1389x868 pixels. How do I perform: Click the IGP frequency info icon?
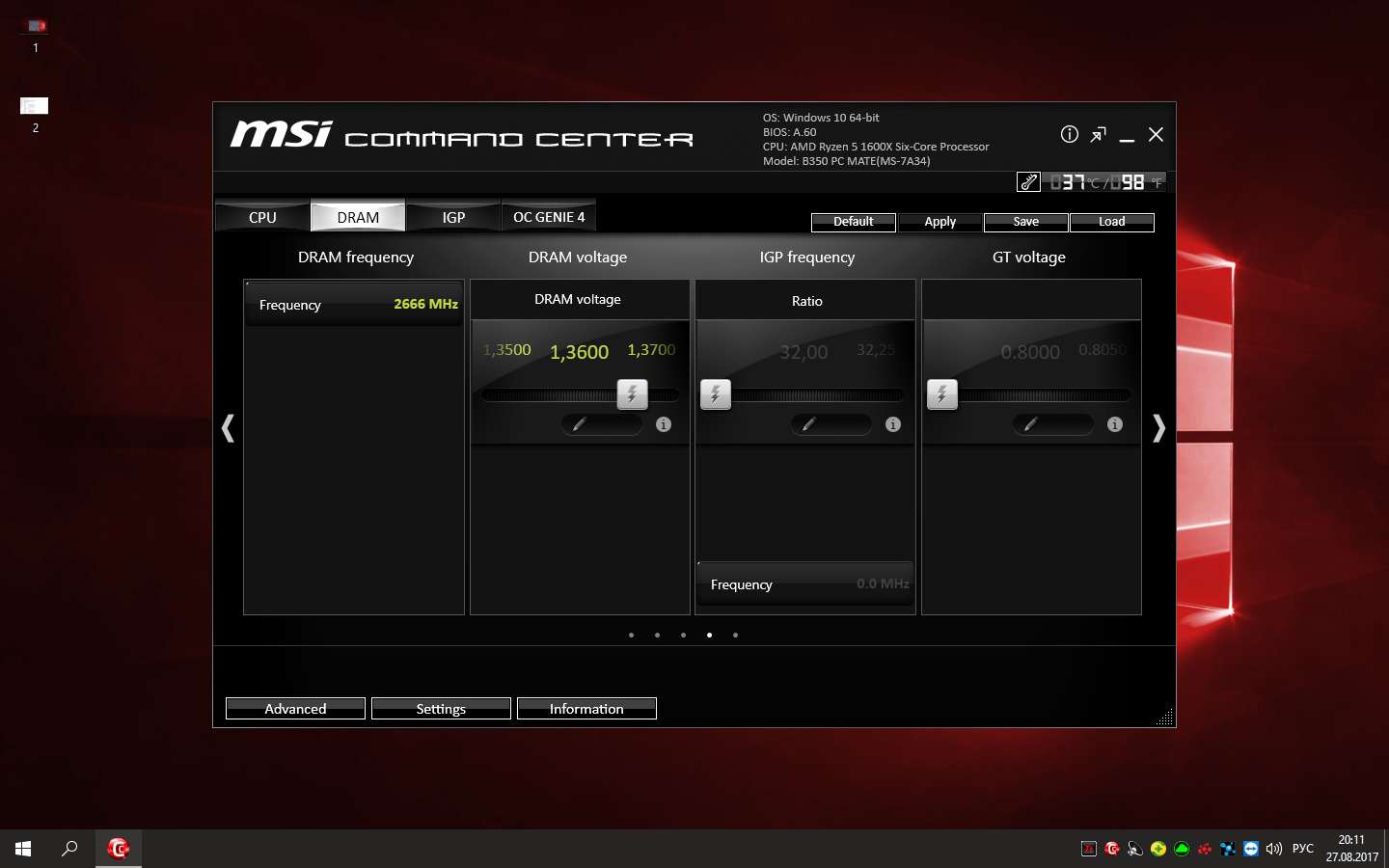[x=893, y=424]
